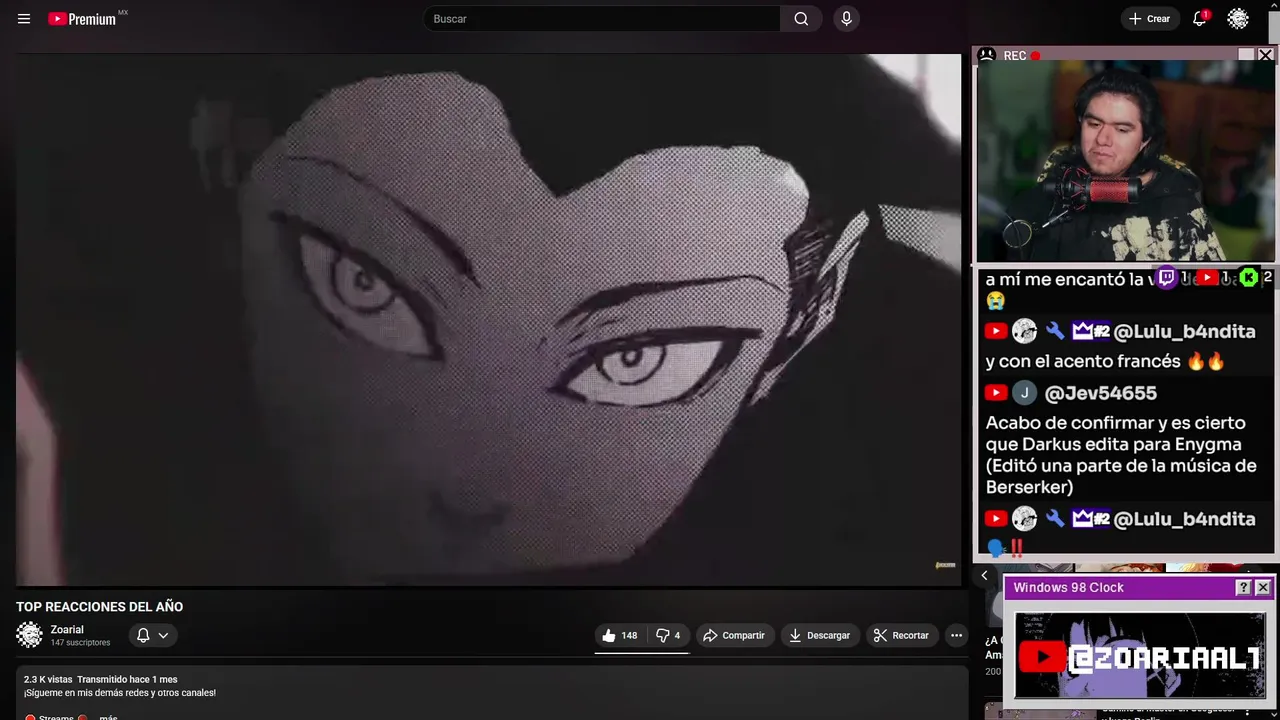Click the '?' help button on Windows 98 Clock
Viewport: 1280px width, 720px height.
tap(1243, 588)
